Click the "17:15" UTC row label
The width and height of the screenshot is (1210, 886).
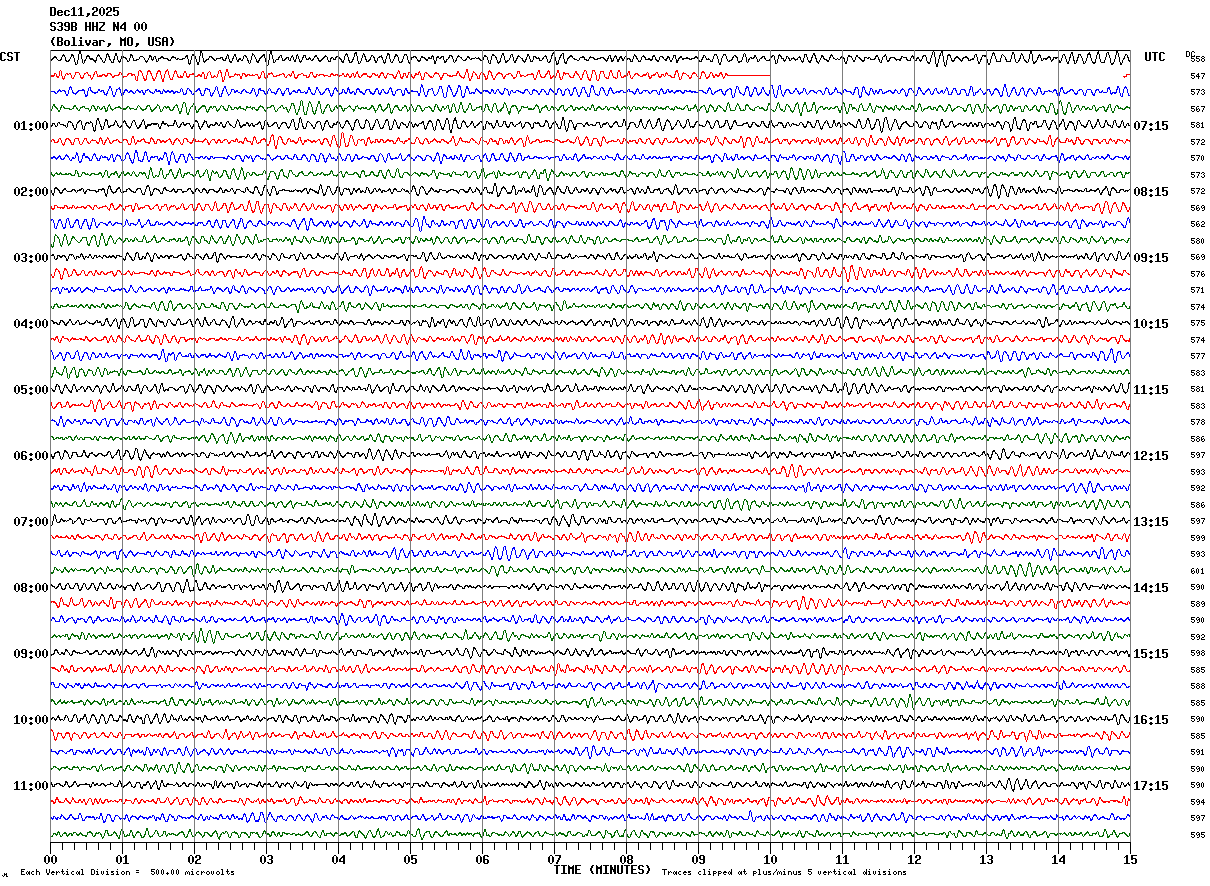pyautogui.click(x=1151, y=786)
